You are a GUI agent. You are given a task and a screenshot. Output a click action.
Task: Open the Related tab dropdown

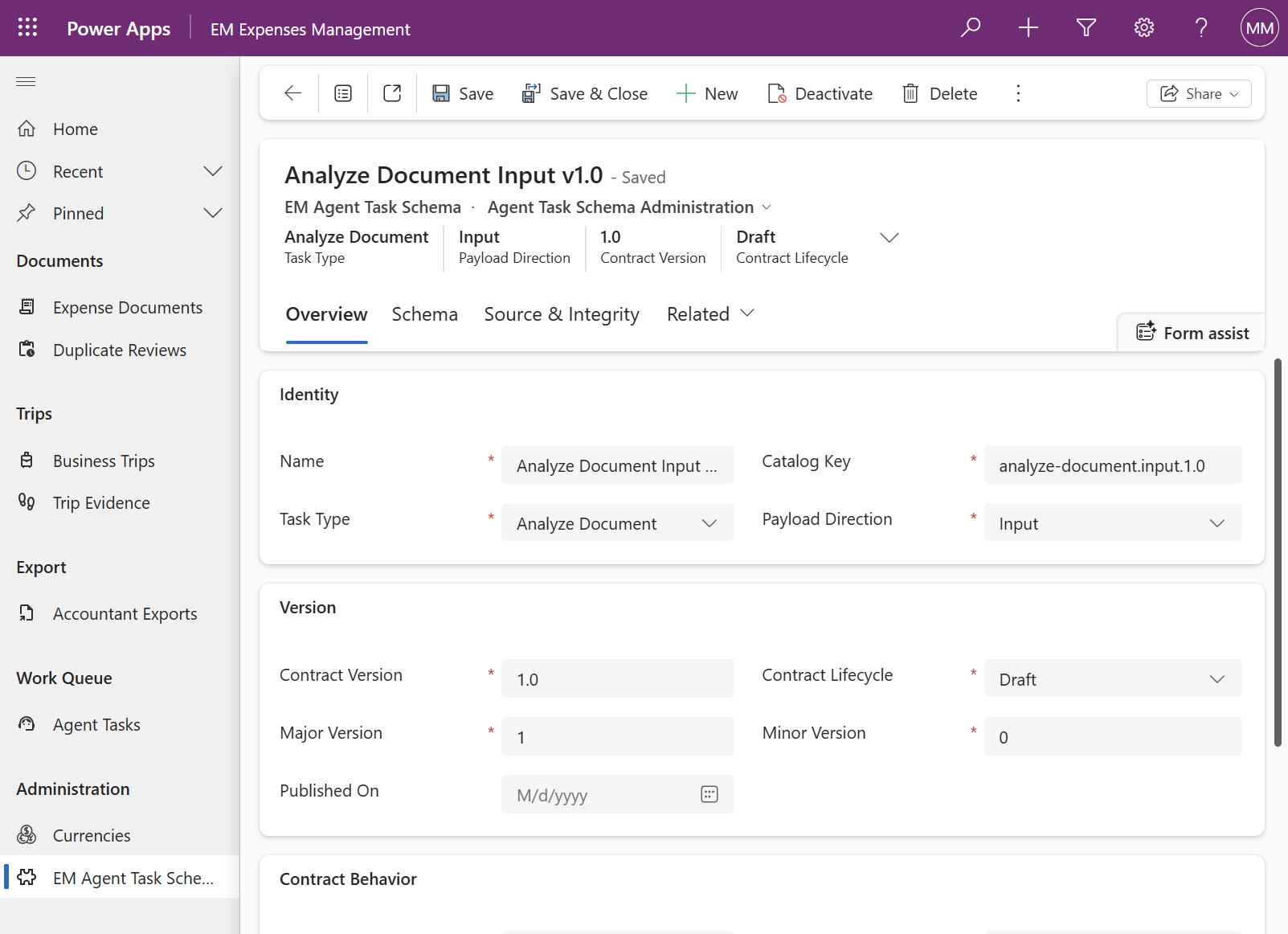point(710,314)
